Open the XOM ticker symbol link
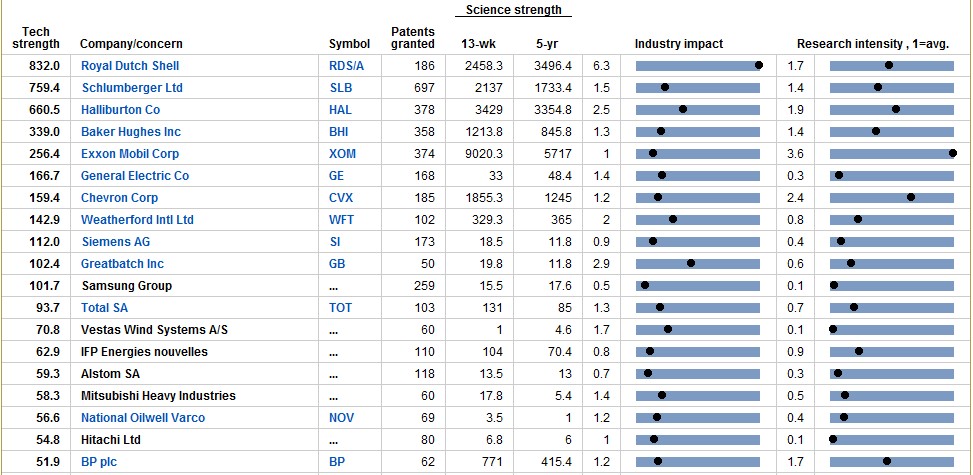The width and height of the screenshot is (973, 475). coord(342,154)
